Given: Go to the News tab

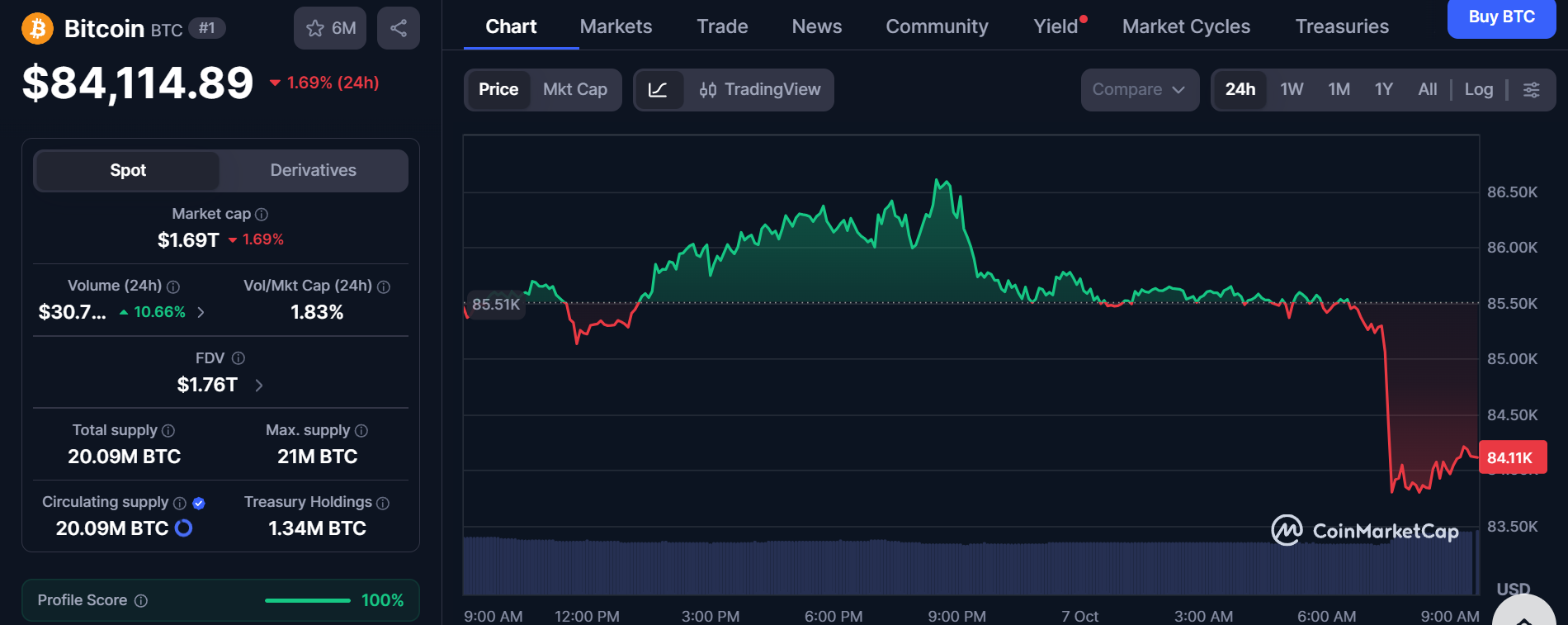Looking at the screenshot, I should (x=817, y=26).
